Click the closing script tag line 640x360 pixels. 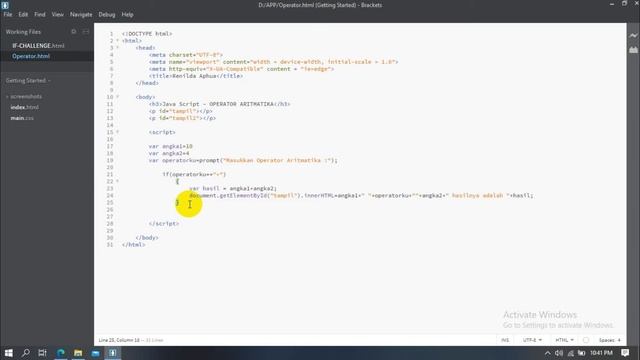(x=164, y=224)
